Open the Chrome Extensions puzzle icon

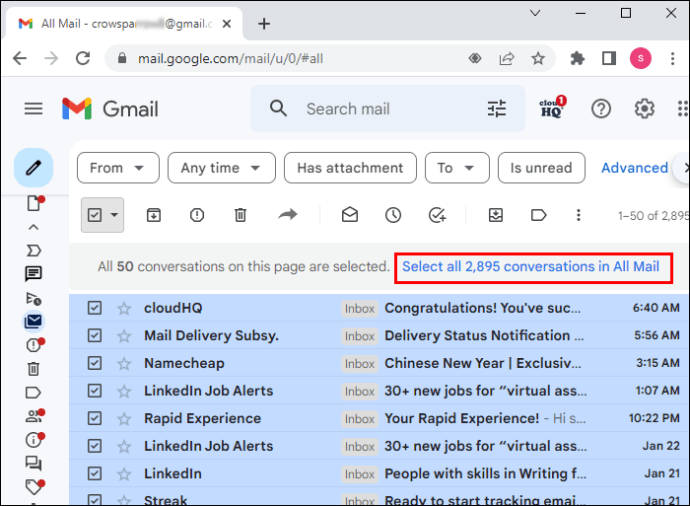(x=577, y=58)
